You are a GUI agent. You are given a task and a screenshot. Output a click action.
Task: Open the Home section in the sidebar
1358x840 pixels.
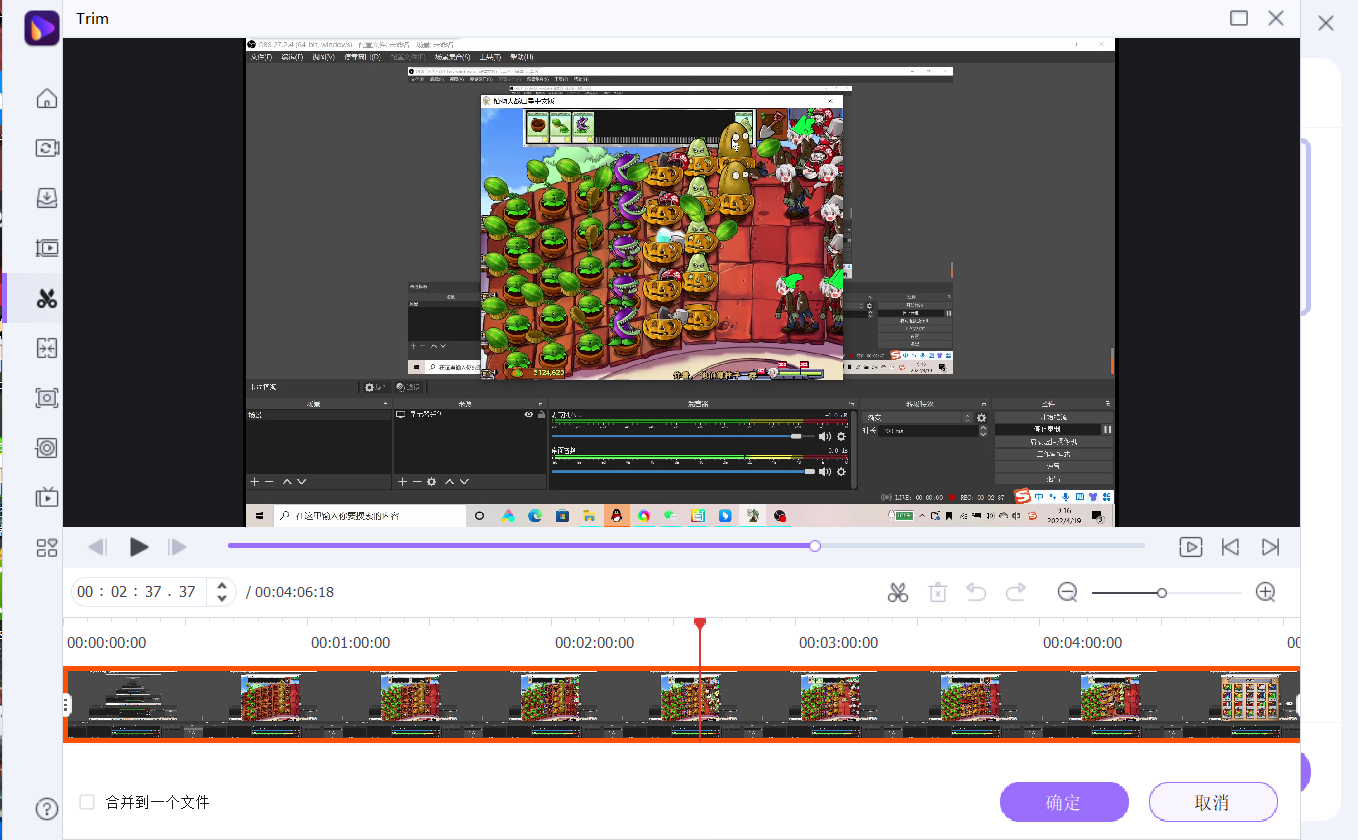47,98
